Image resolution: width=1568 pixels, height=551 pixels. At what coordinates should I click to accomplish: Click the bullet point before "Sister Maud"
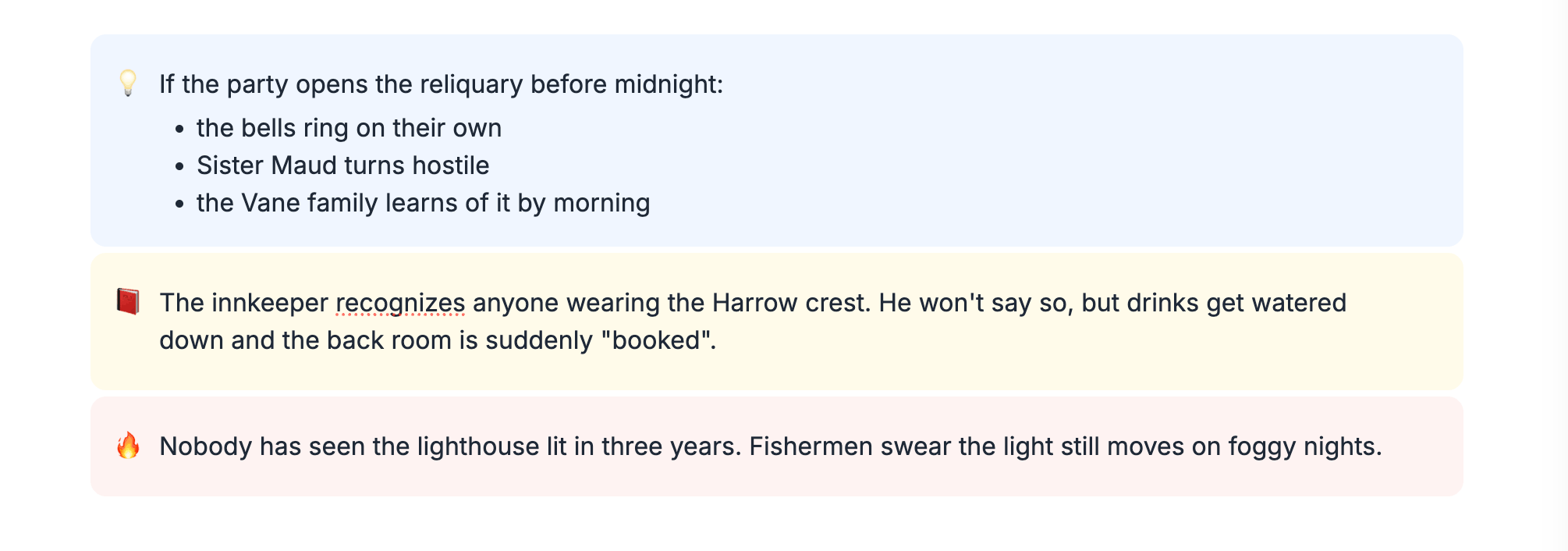(x=179, y=166)
